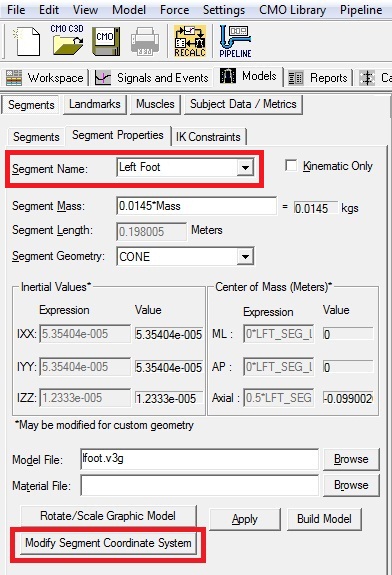
Task: Save workspace with CMO disk icon
Action: point(106,41)
